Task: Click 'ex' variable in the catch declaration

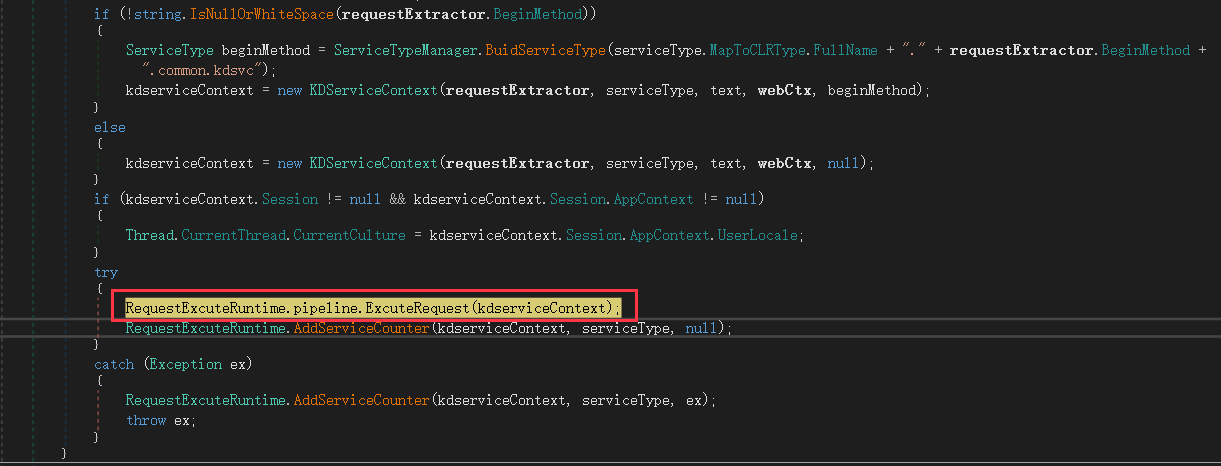Action: [238, 364]
